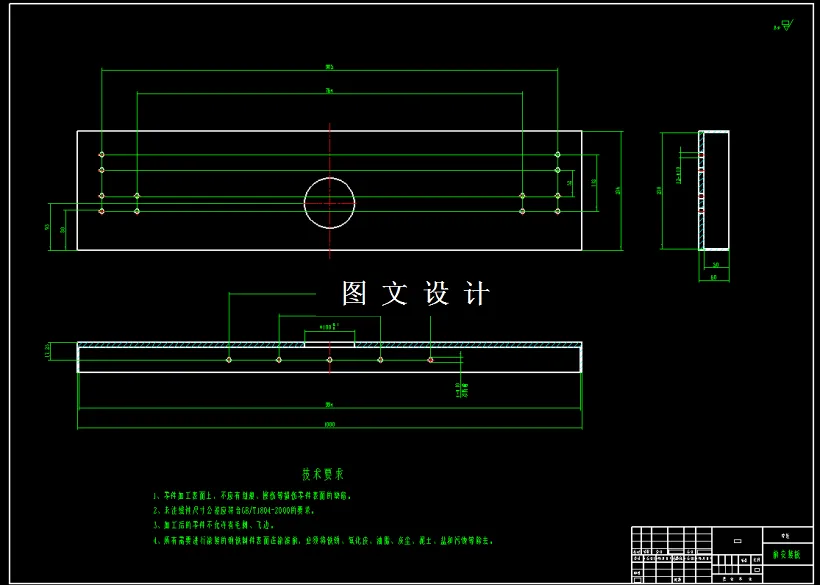Click the center hole in the front view
This screenshot has width=820, height=585.
tap(329, 360)
